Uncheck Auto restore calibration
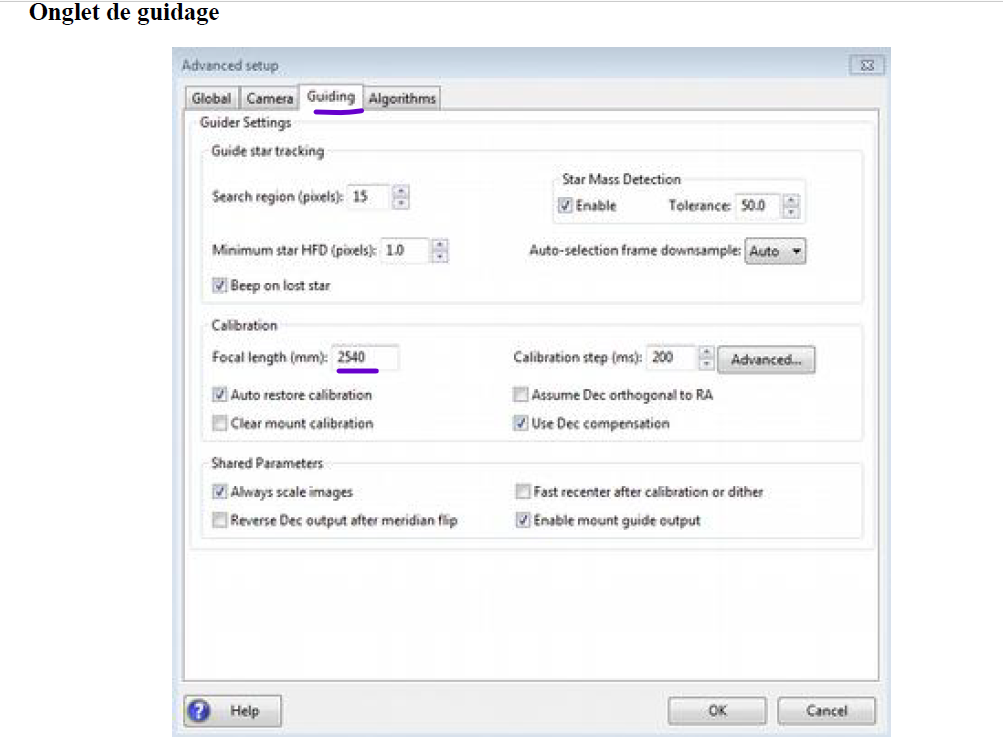The height and width of the screenshot is (746, 1003). 220,395
